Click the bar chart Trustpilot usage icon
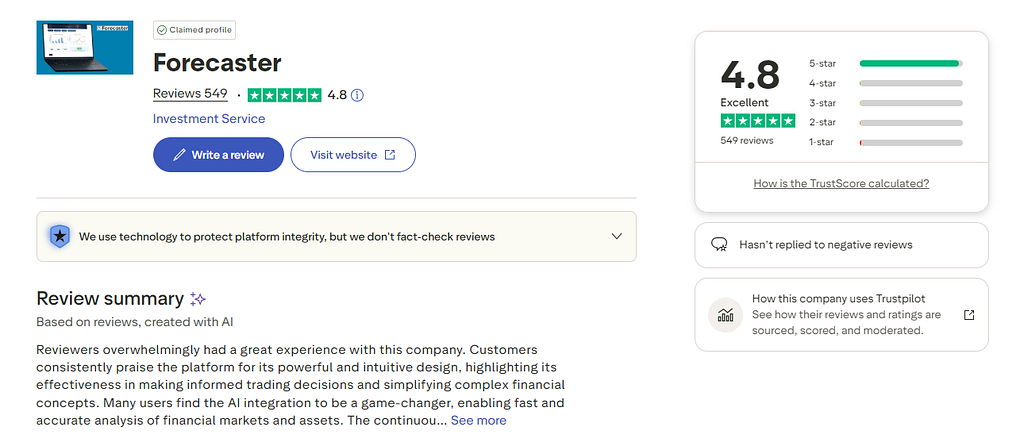The image size is (1024, 442). (724, 314)
